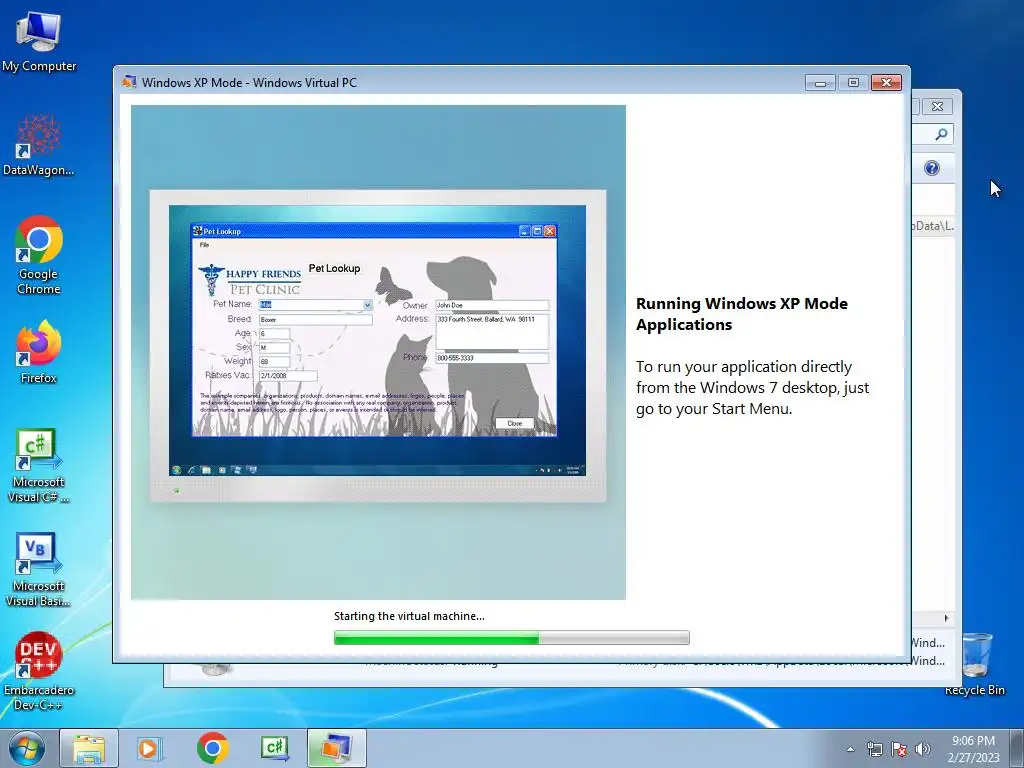Open Visual C# taskbar icon
This screenshot has height=768, width=1024.
point(274,748)
